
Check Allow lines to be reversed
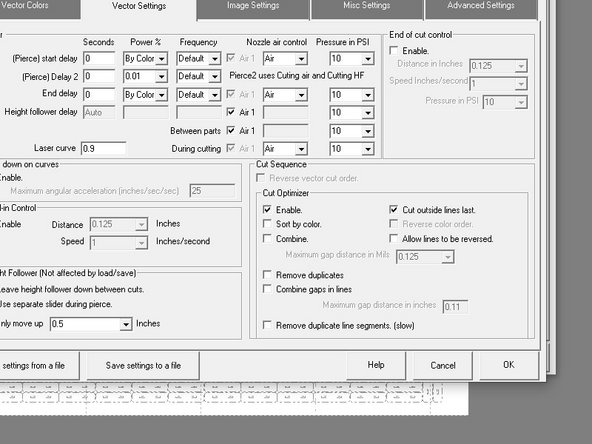coord(394,238)
